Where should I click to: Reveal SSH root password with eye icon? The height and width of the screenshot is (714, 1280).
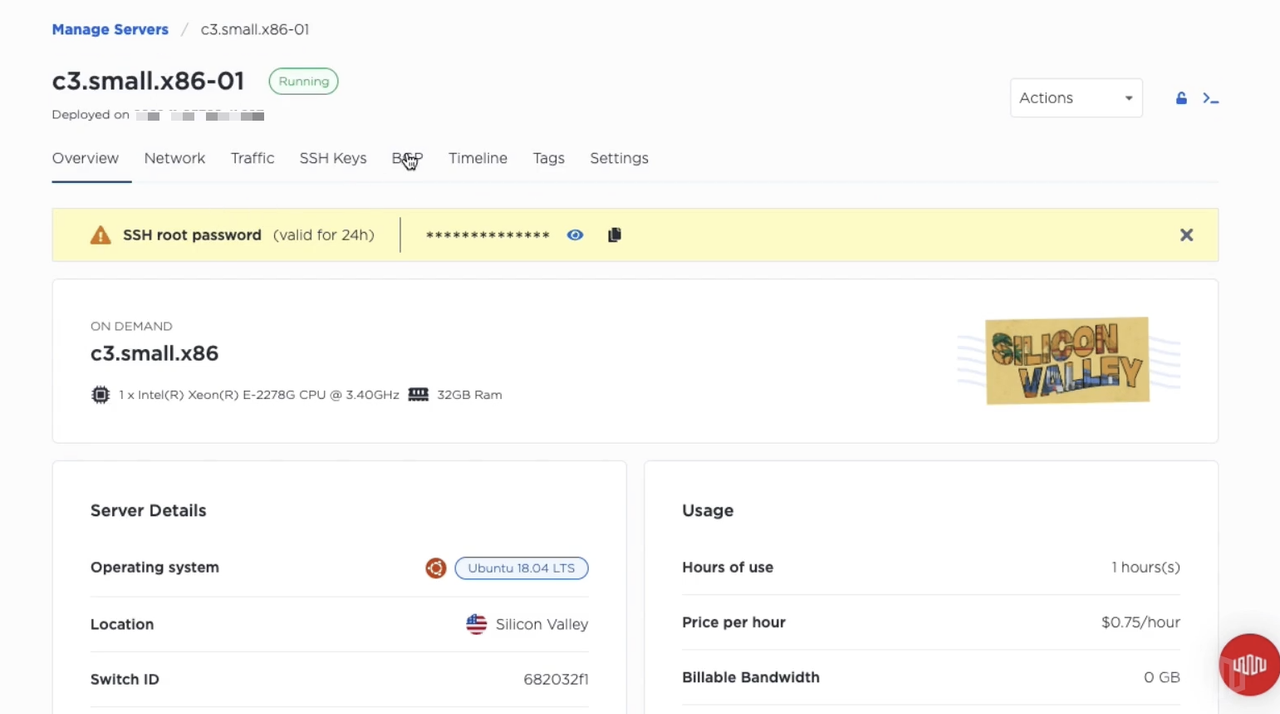[575, 235]
